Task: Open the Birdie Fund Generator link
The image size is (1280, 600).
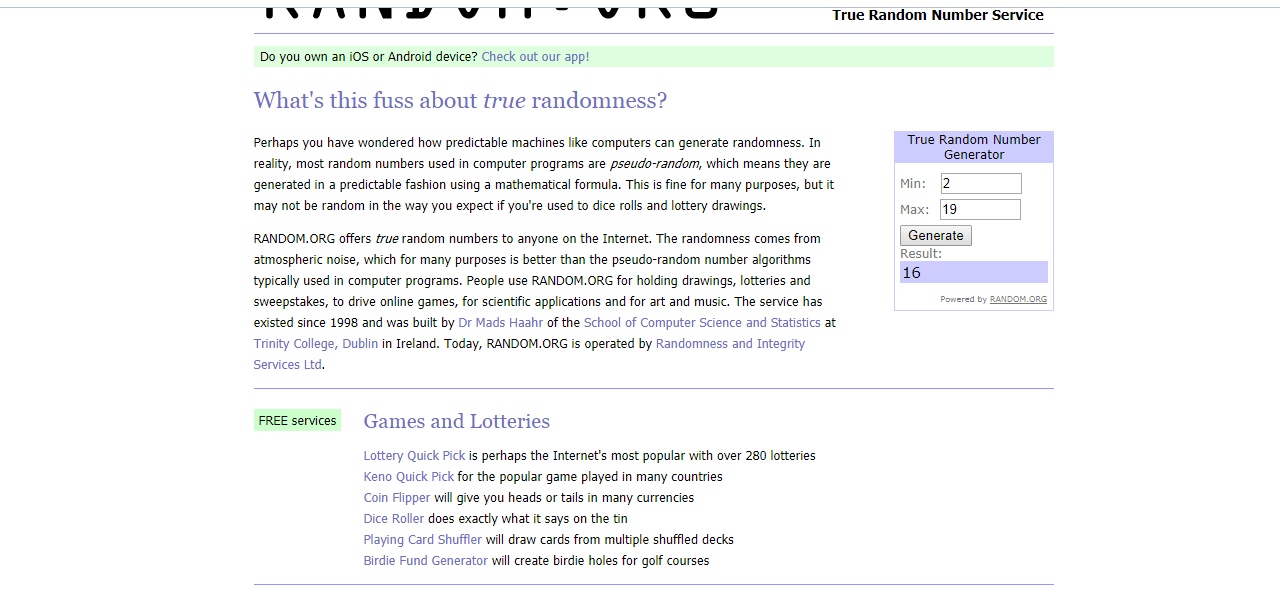Action: tap(426, 561)
